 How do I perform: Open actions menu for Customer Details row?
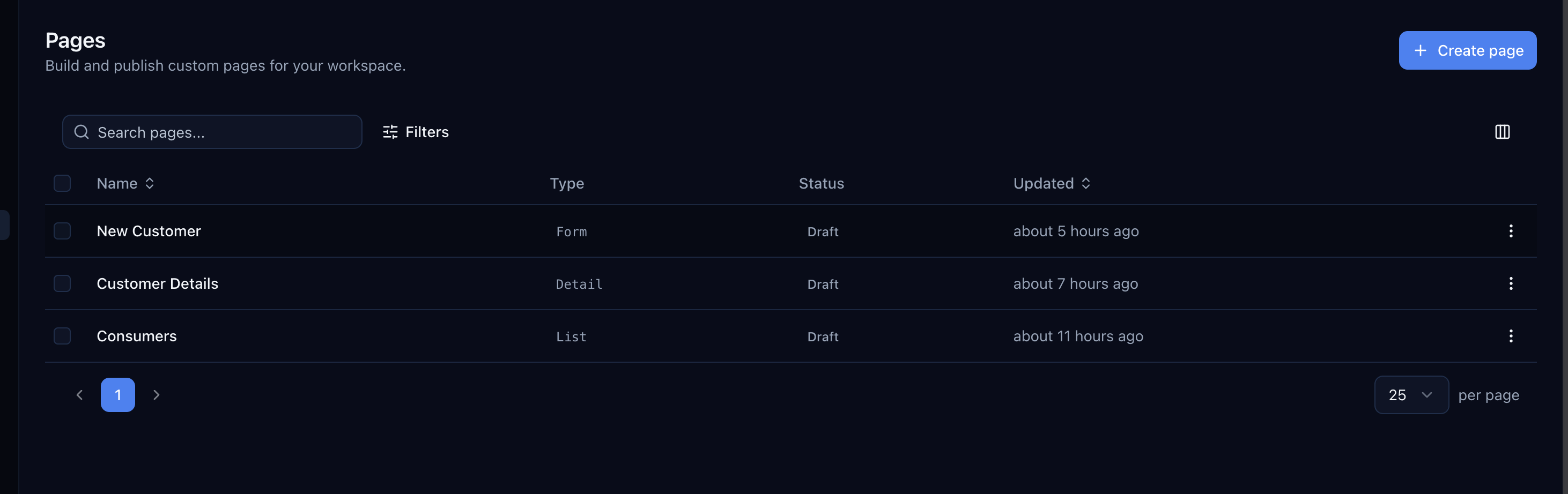[x=1511, y=283]
